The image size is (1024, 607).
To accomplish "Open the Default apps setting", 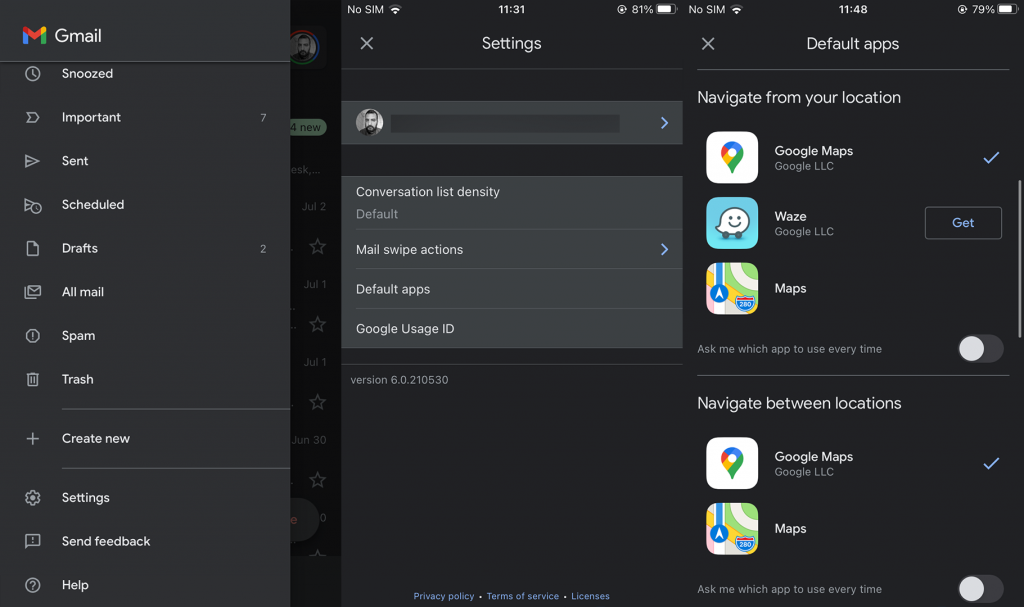I will click(x=512, y=289).
